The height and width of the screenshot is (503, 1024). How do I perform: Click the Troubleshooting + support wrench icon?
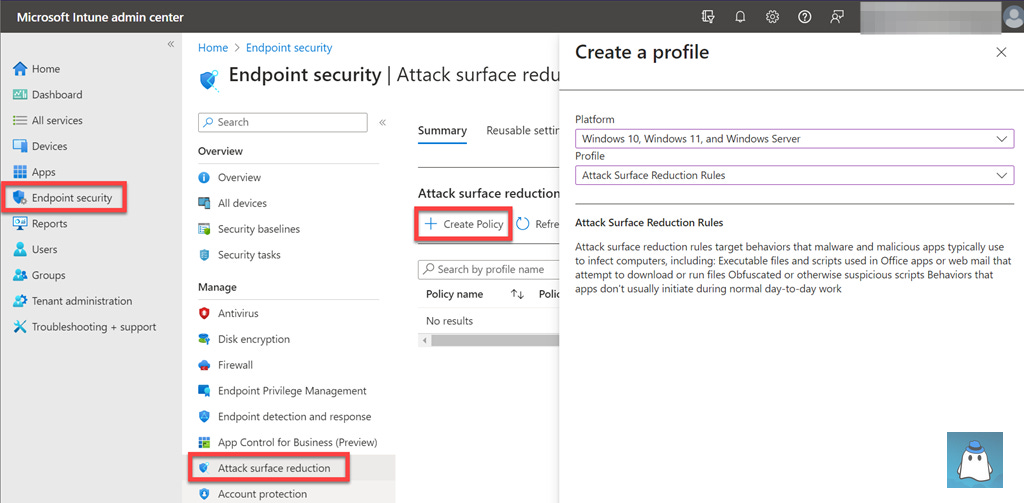pos(20,327)
